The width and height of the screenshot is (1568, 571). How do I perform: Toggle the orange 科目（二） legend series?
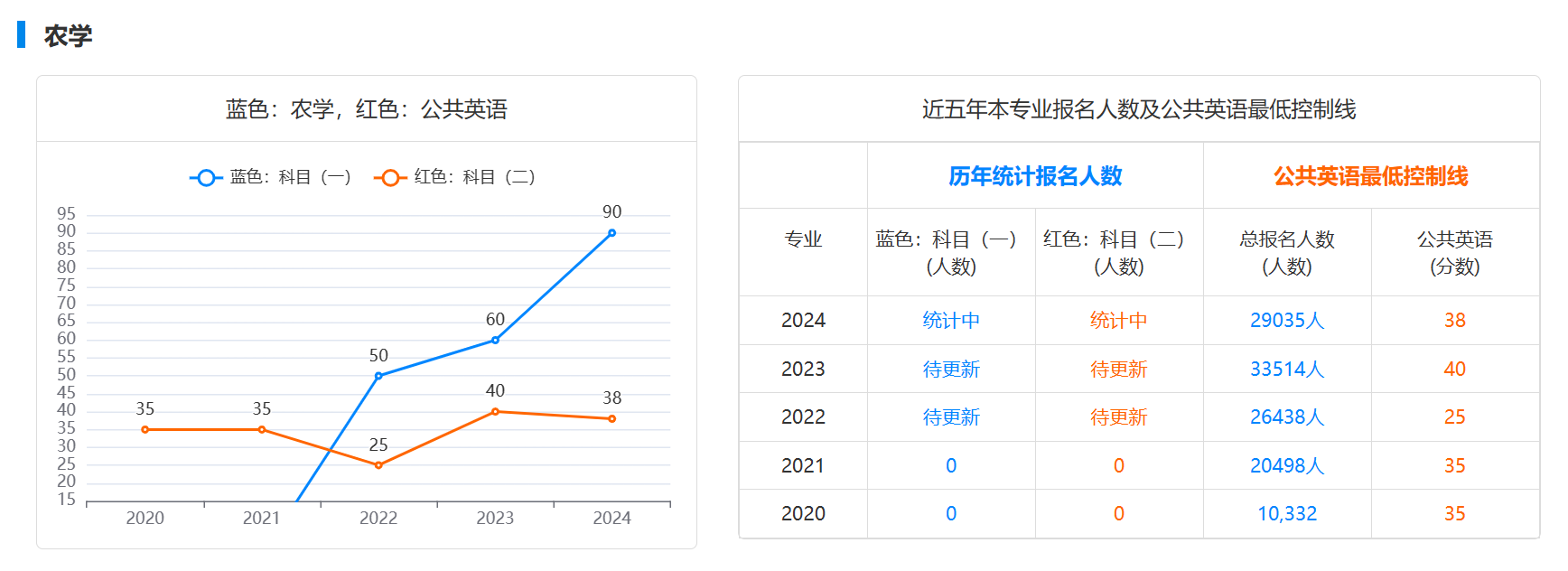(454, 177)
